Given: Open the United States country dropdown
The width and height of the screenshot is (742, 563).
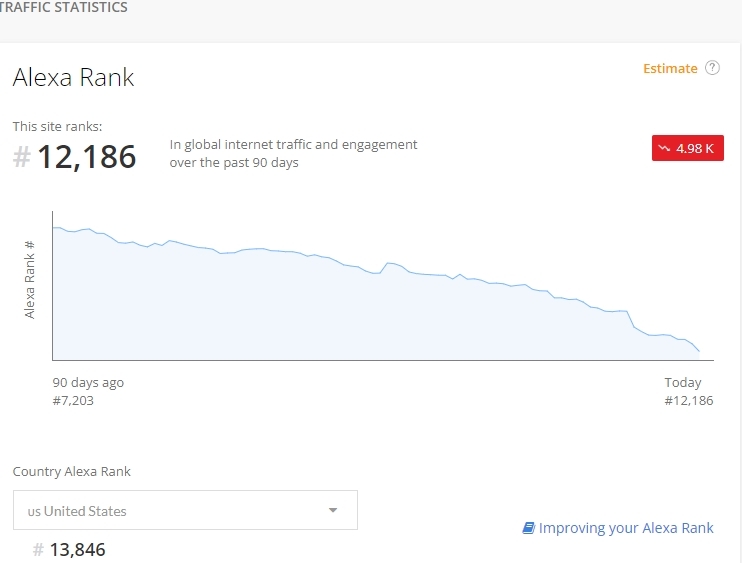Looking at the screenshot, I should 185,510.
